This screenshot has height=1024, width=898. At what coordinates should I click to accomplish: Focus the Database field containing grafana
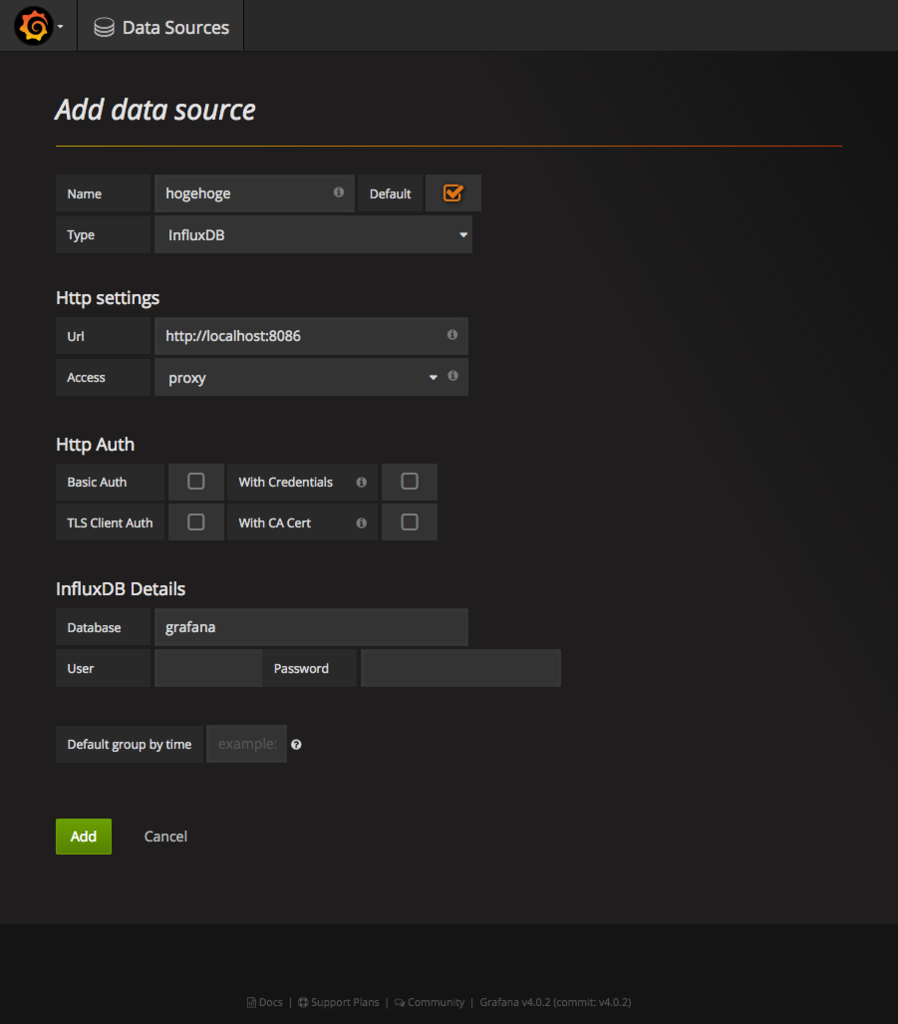click(x=311, y=627)
